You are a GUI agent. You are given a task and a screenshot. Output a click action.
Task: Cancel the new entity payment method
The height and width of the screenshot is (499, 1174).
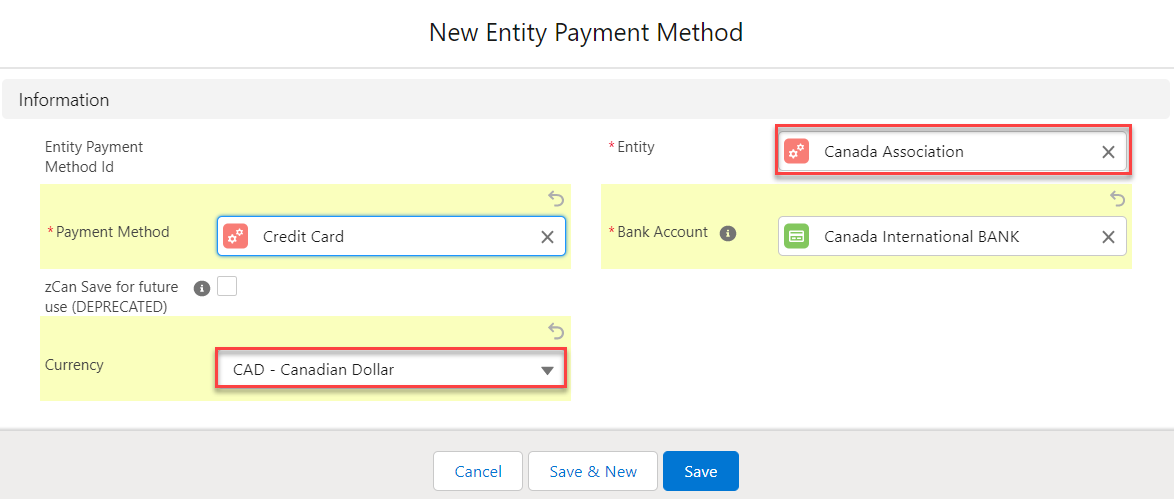pos(478,471)
